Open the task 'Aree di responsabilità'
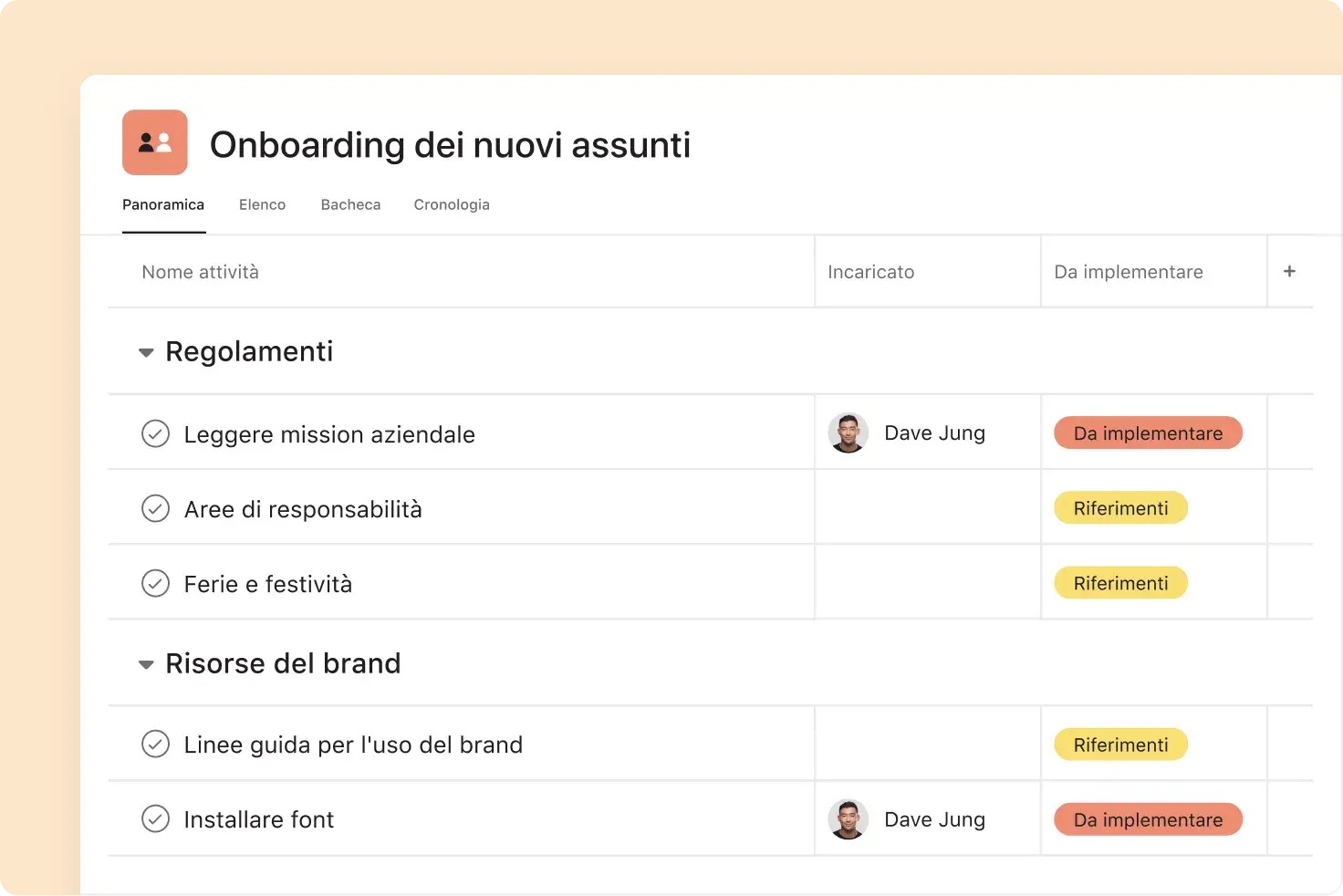1343x896 pixels. [x=304, y=508]
